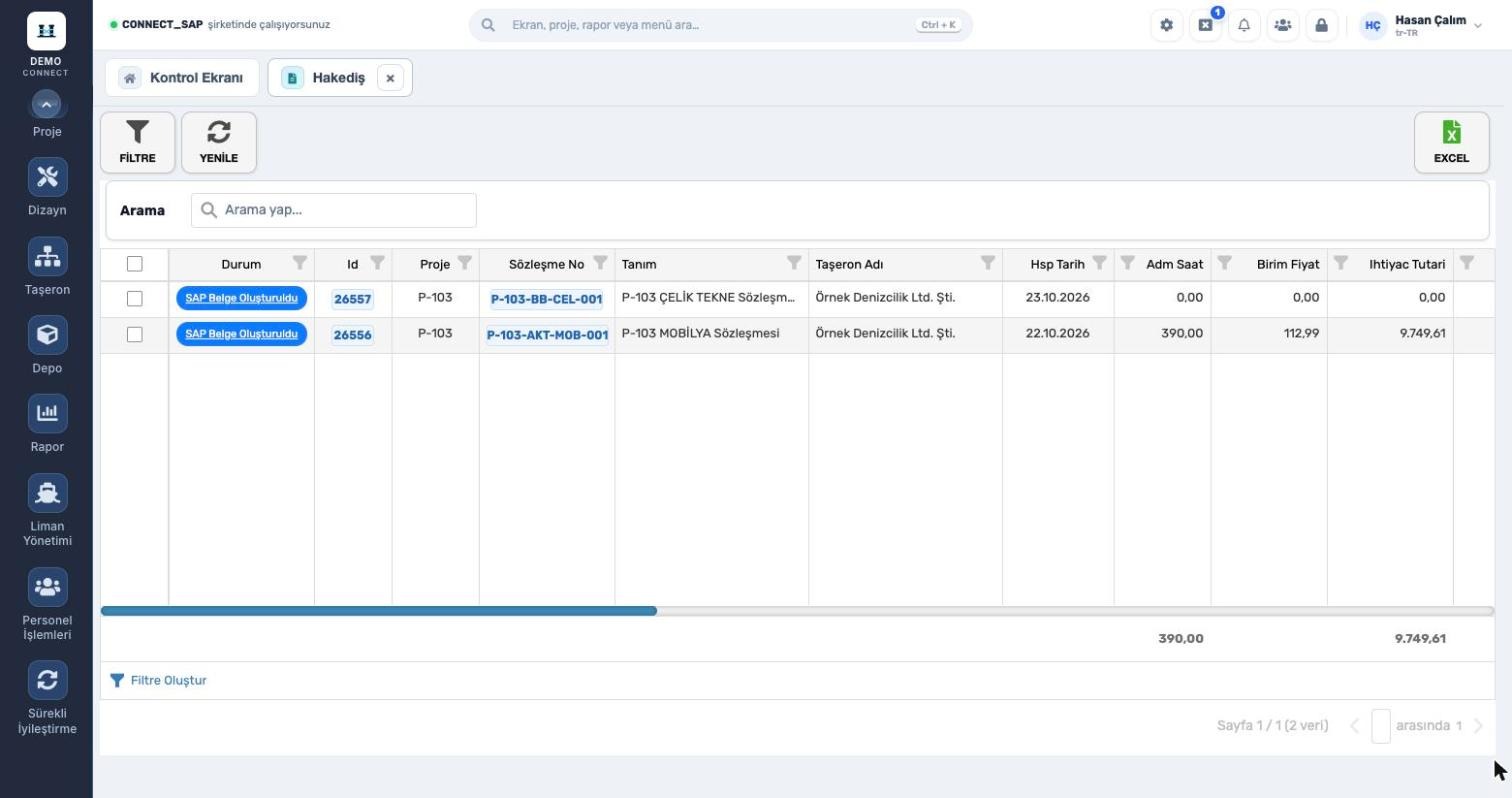The height and width of the screenshot is (798, 1512).
Task: Open the badge icon showing 1 notification
Action: (x=1205, y=25)
